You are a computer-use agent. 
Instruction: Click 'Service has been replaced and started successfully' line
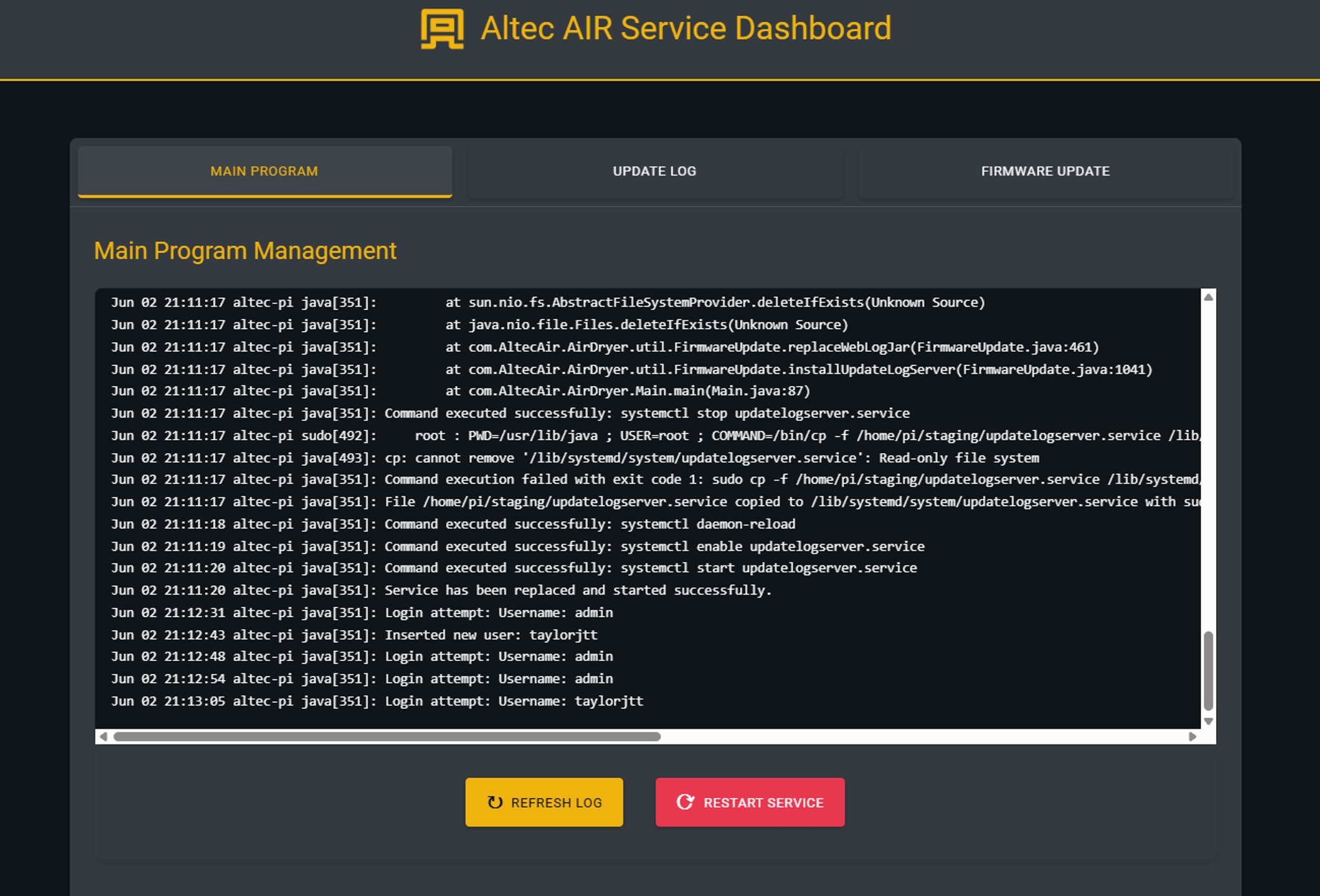(441, 590)
